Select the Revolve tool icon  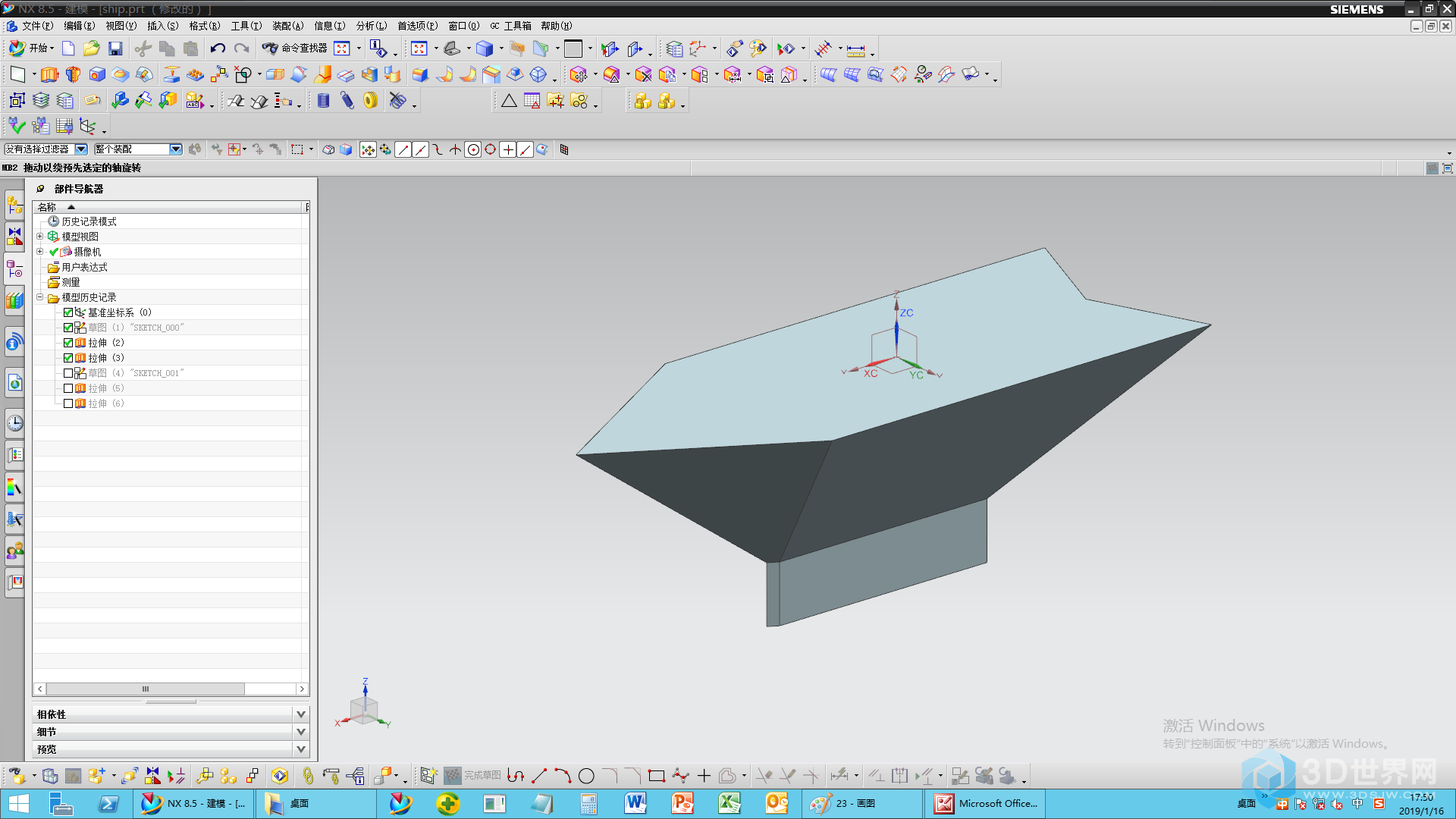(73, 74)
